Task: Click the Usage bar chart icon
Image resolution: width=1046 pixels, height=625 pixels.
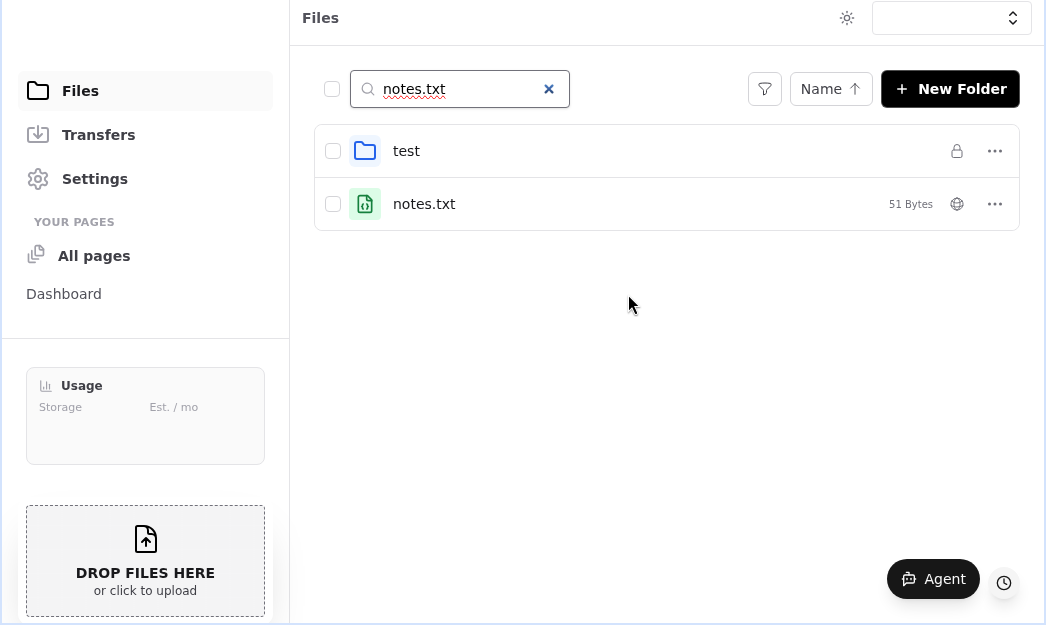Action: 45,386
